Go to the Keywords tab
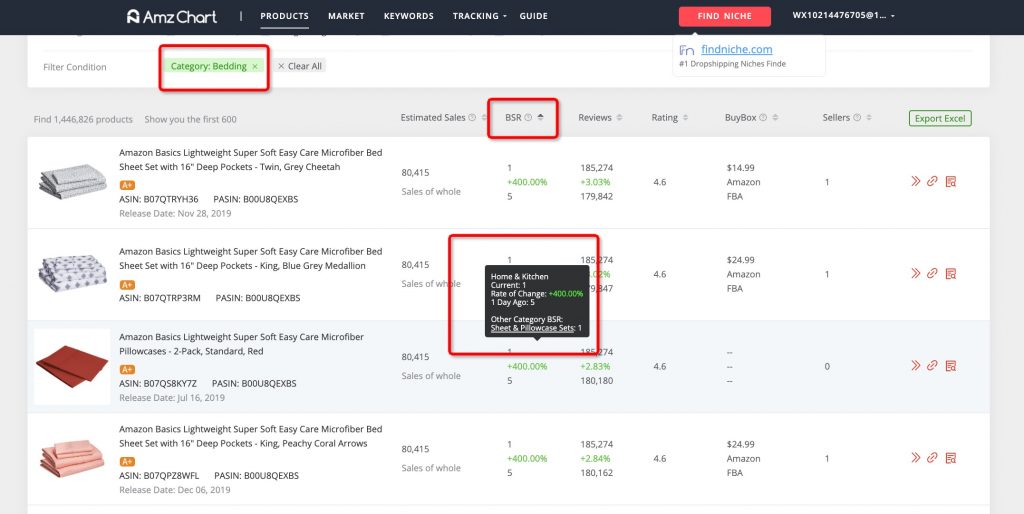The height and width of the screenshot is (514, 1024). tap(409, 16)
